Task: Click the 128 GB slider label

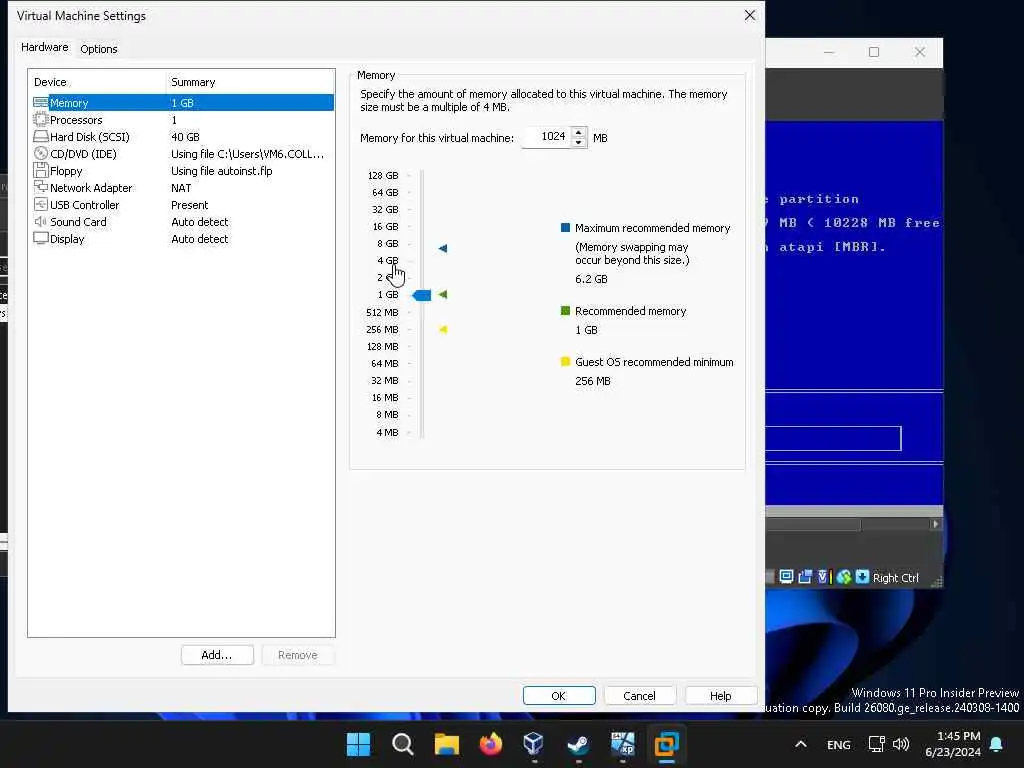Action: tap(383, 176)
